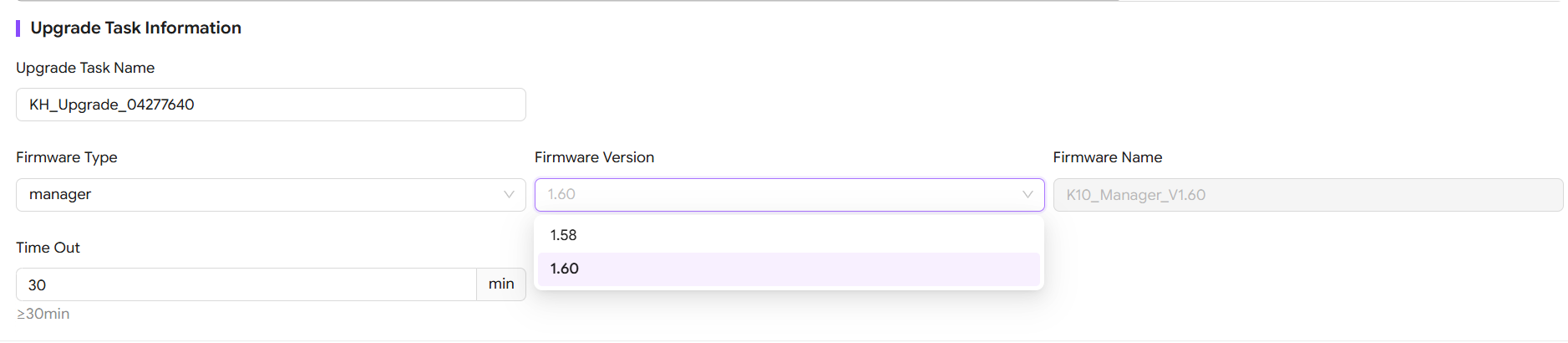
Task: Click the Firmware Version dropdown chevron arrow
Action: [1028, 195]
